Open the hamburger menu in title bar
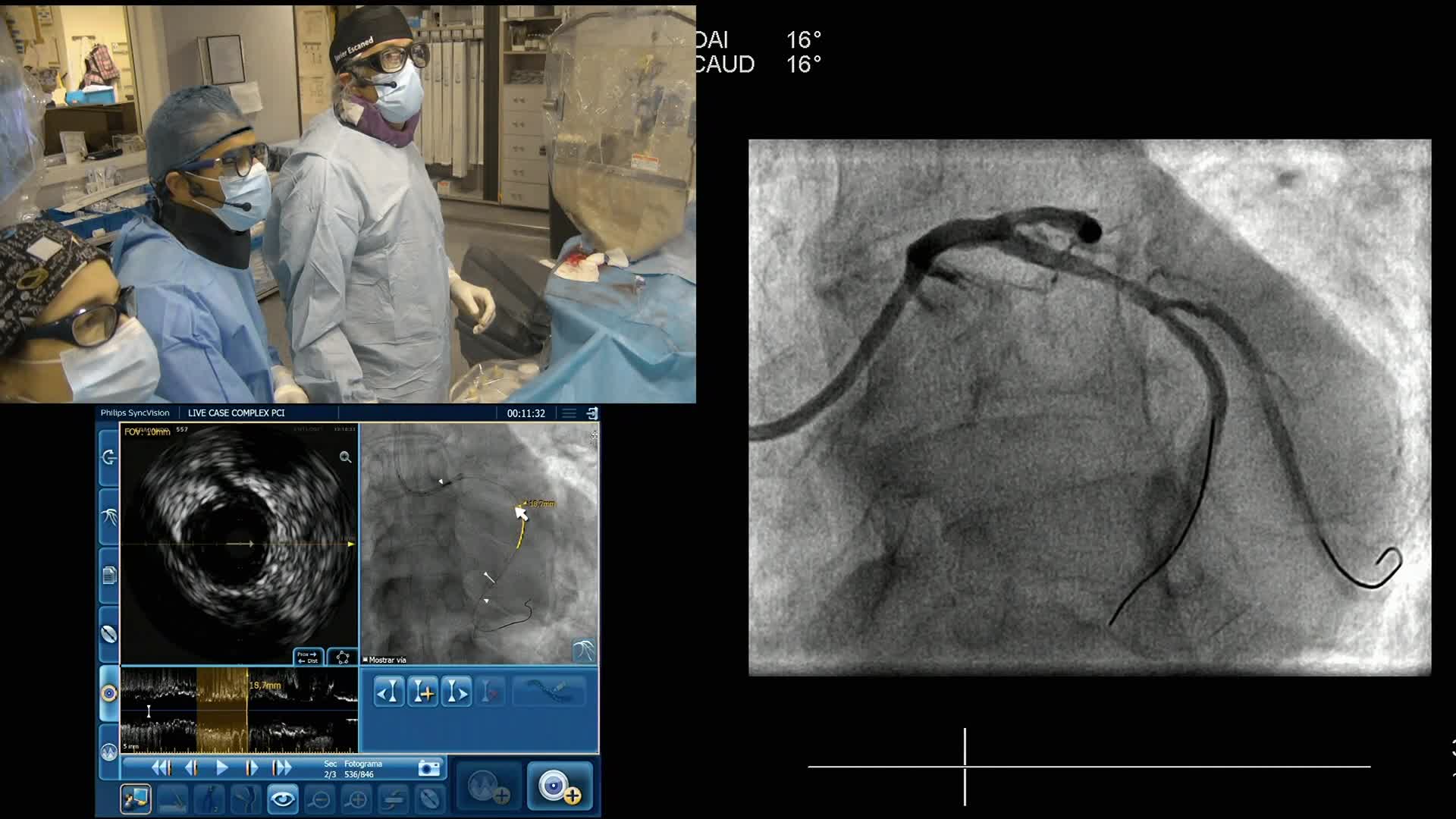 (x=569, y=413)
